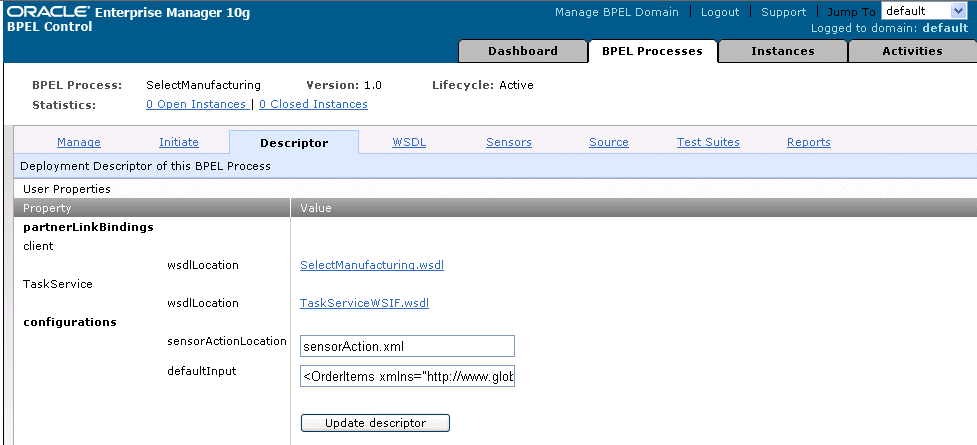The width and height of the screenshot is (977, 445).
Task: Click the Version: 1.0 text
Action: (345, 85)
